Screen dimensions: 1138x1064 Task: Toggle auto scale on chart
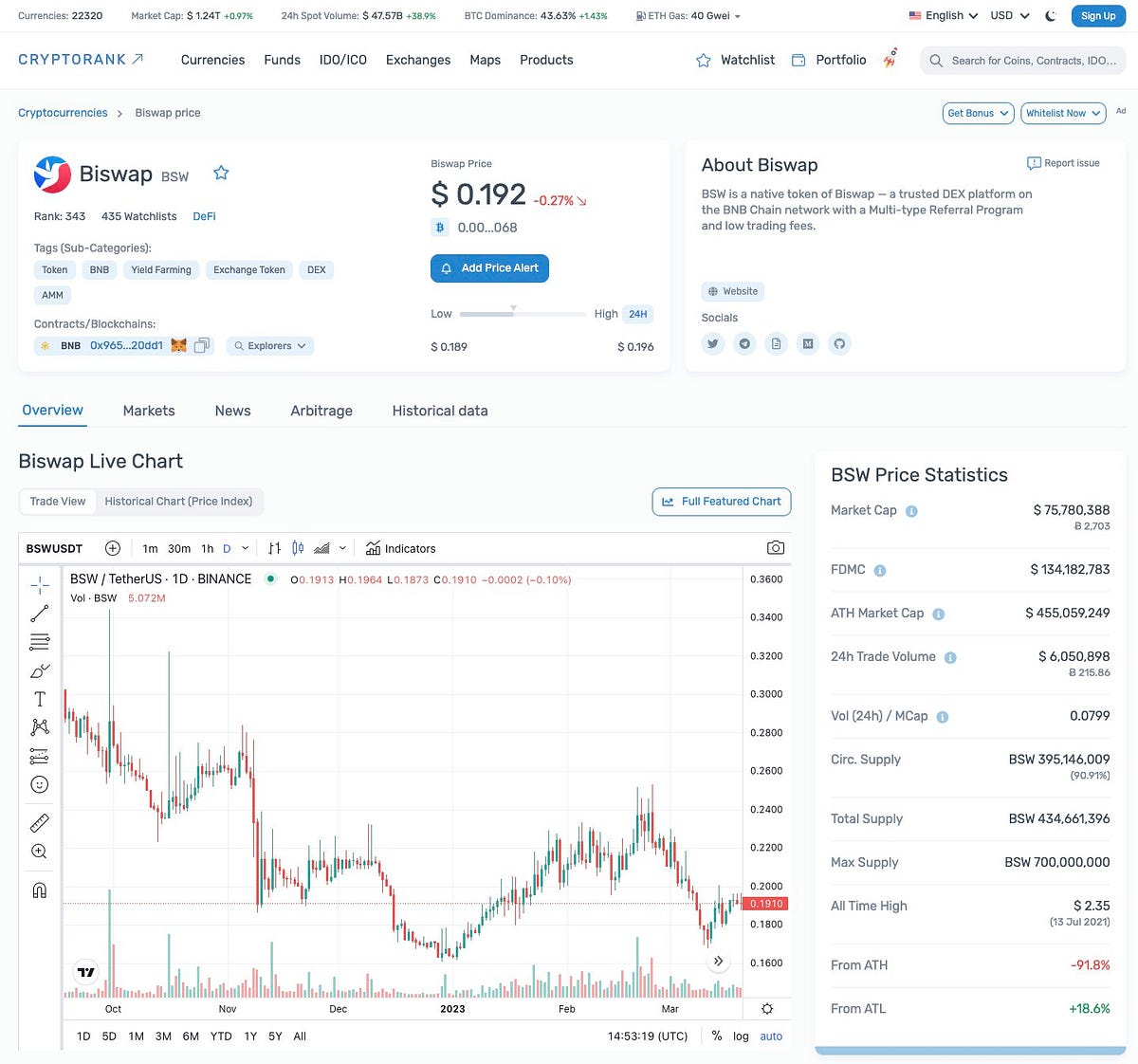pos(771,1036)
